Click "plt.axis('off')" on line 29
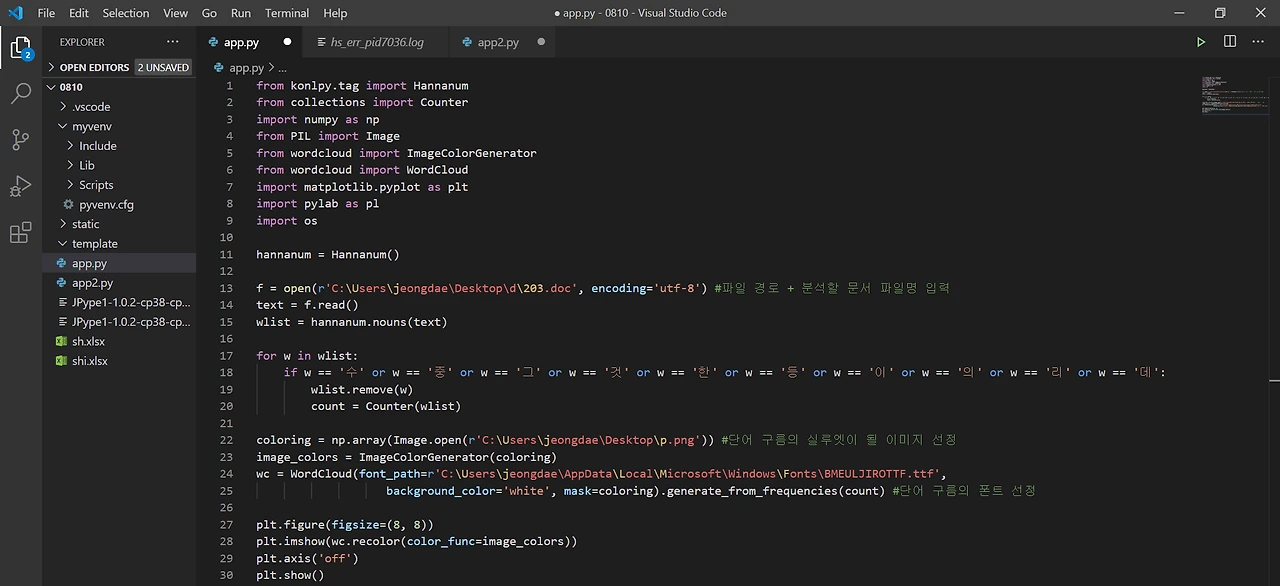This screenshot has width=1280, height=586. (x=307, y=558)
